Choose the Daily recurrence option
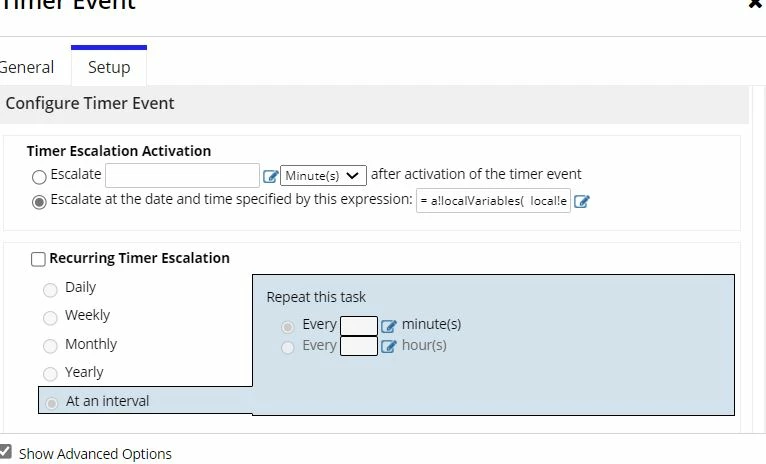766x464 pixels. pyautogui.click(x=50, y=290)
